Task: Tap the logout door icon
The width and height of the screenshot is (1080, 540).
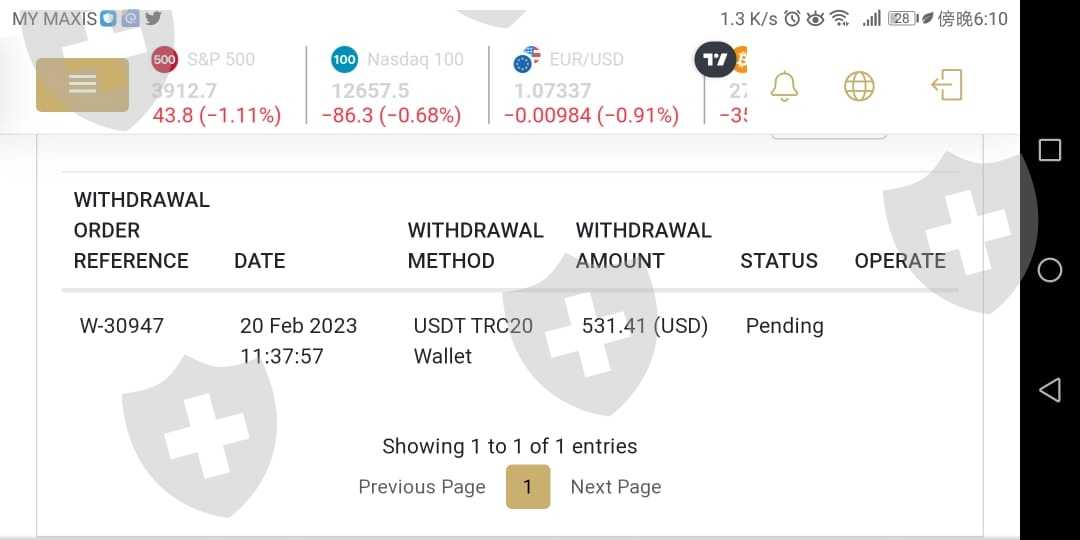Action: pos(946,86)
